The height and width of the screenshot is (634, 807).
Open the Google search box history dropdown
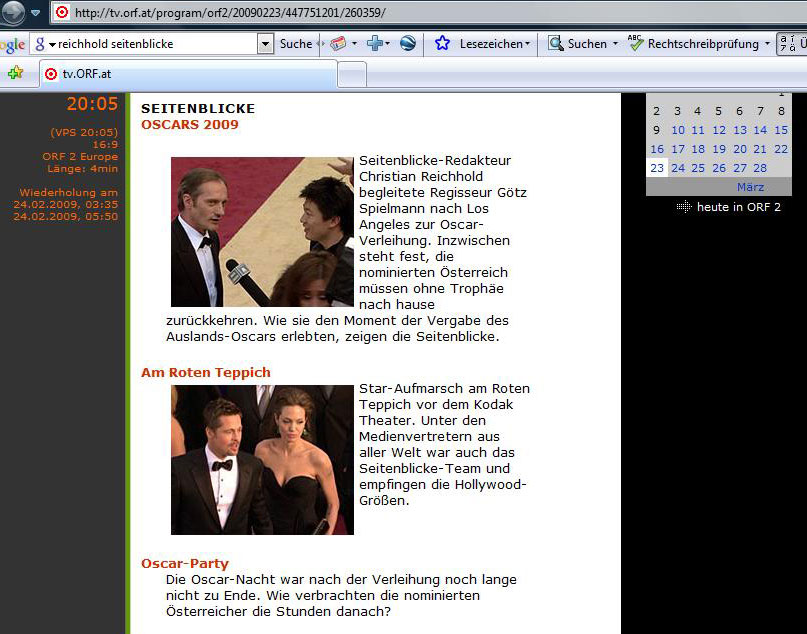coord(265,44)
